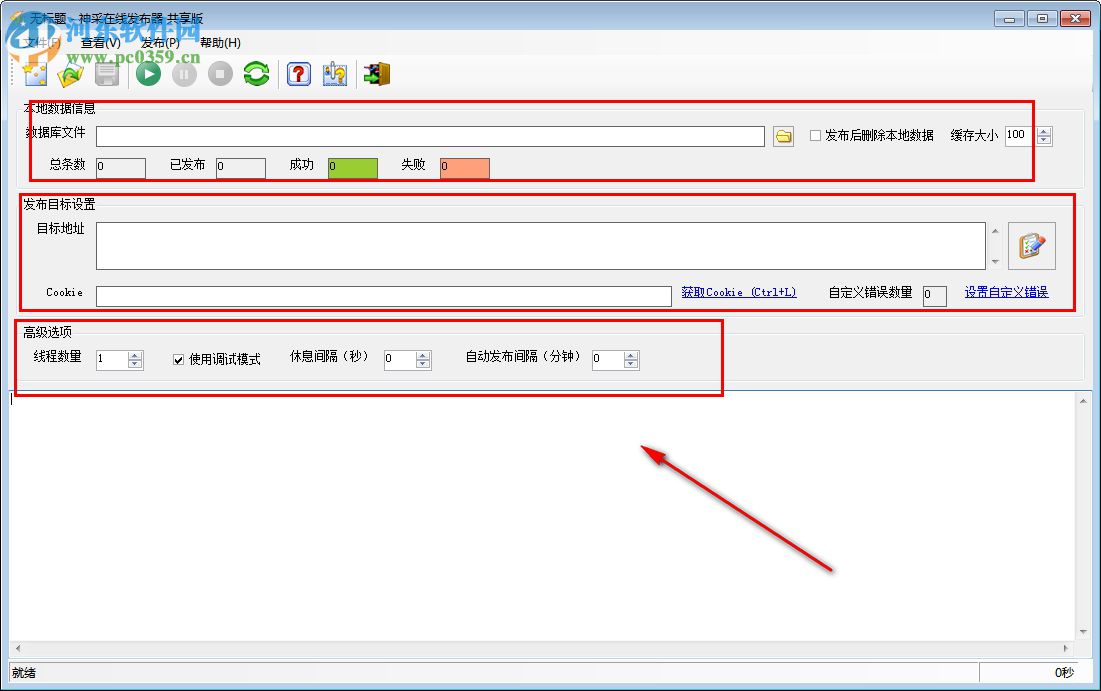Image resolution: width=1101 pixels, height=691 pixels.
Task: Increase 线程数量 with up arrow
Action: tap(135, 355)
